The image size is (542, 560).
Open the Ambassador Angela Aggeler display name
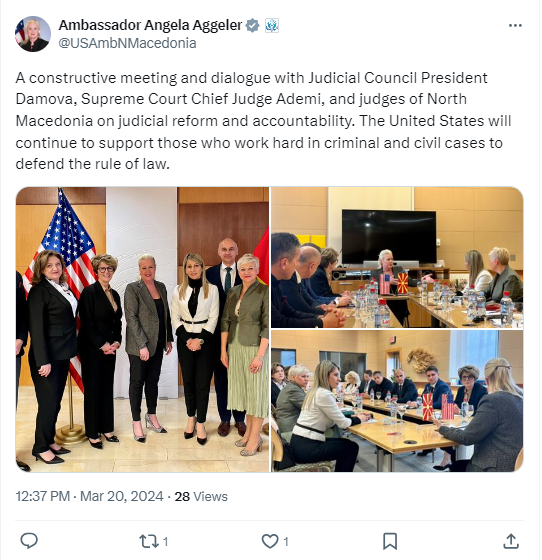pos(150,25)
